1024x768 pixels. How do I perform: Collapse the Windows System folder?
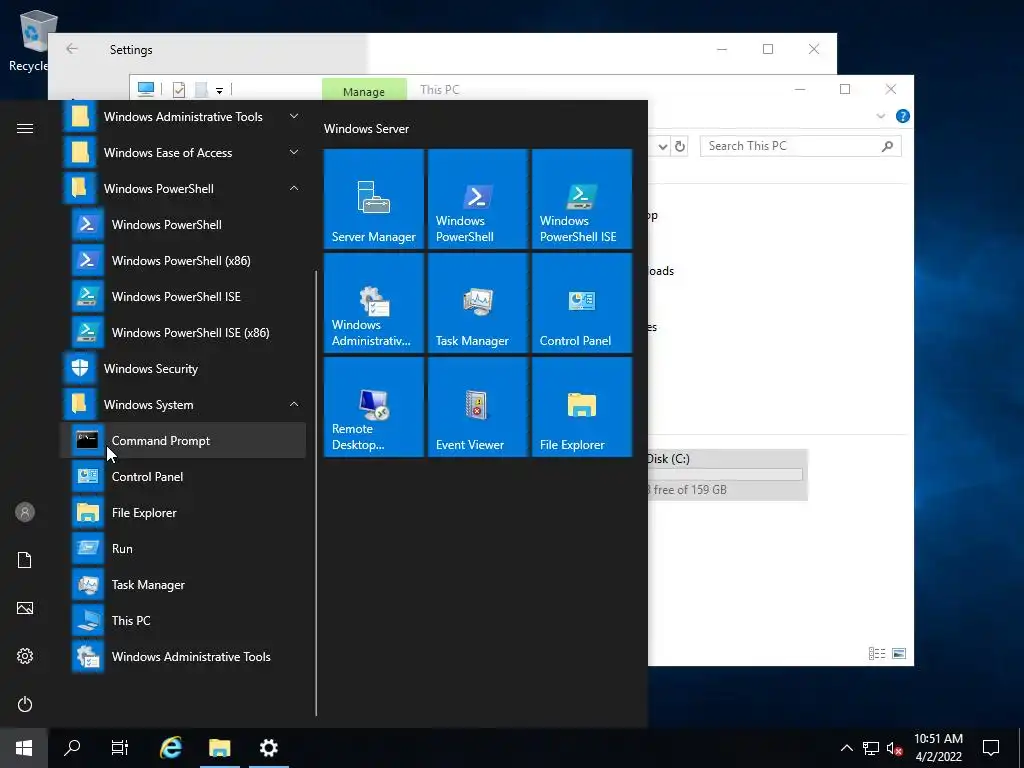(183, 404)
